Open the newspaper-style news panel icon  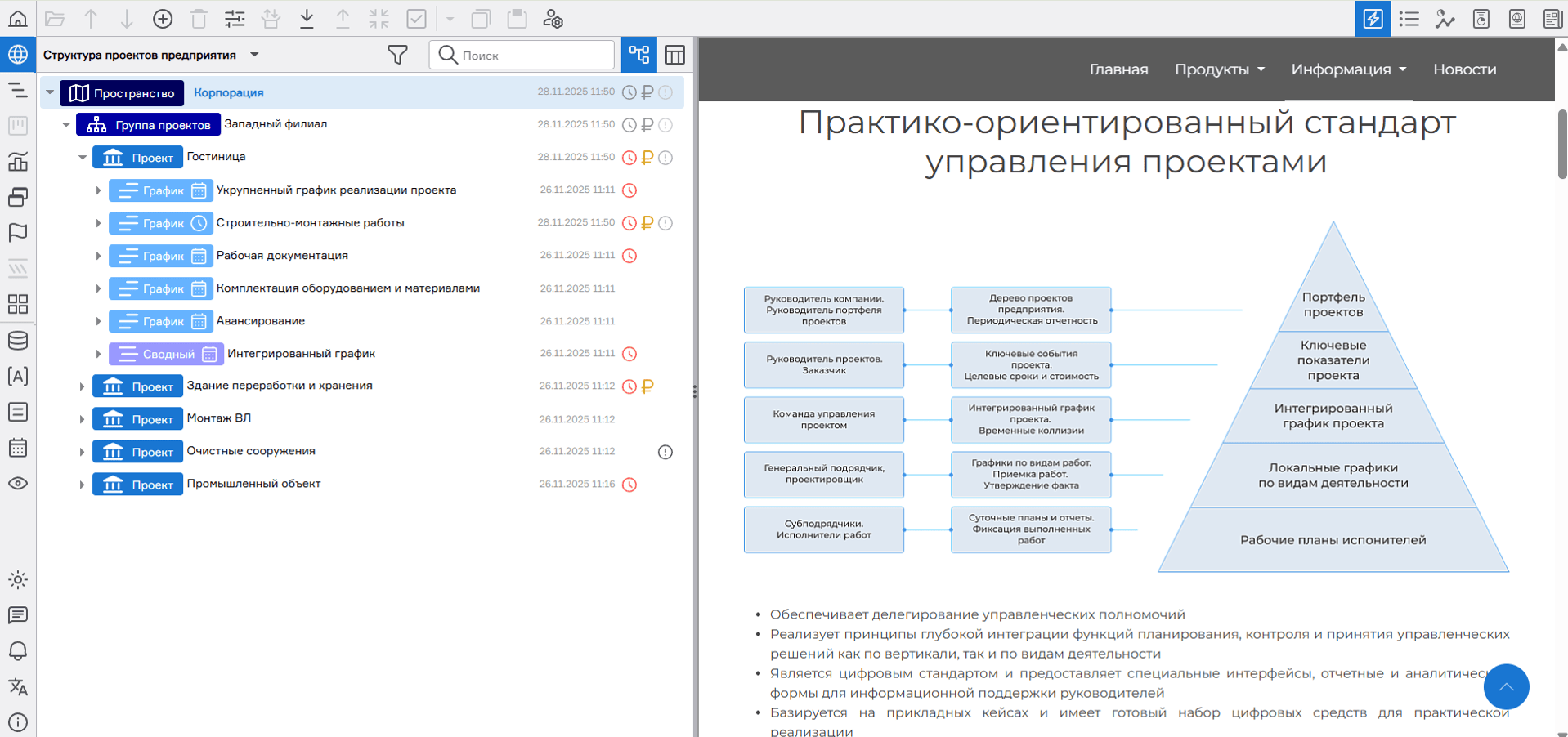(x=1553, y=19)
